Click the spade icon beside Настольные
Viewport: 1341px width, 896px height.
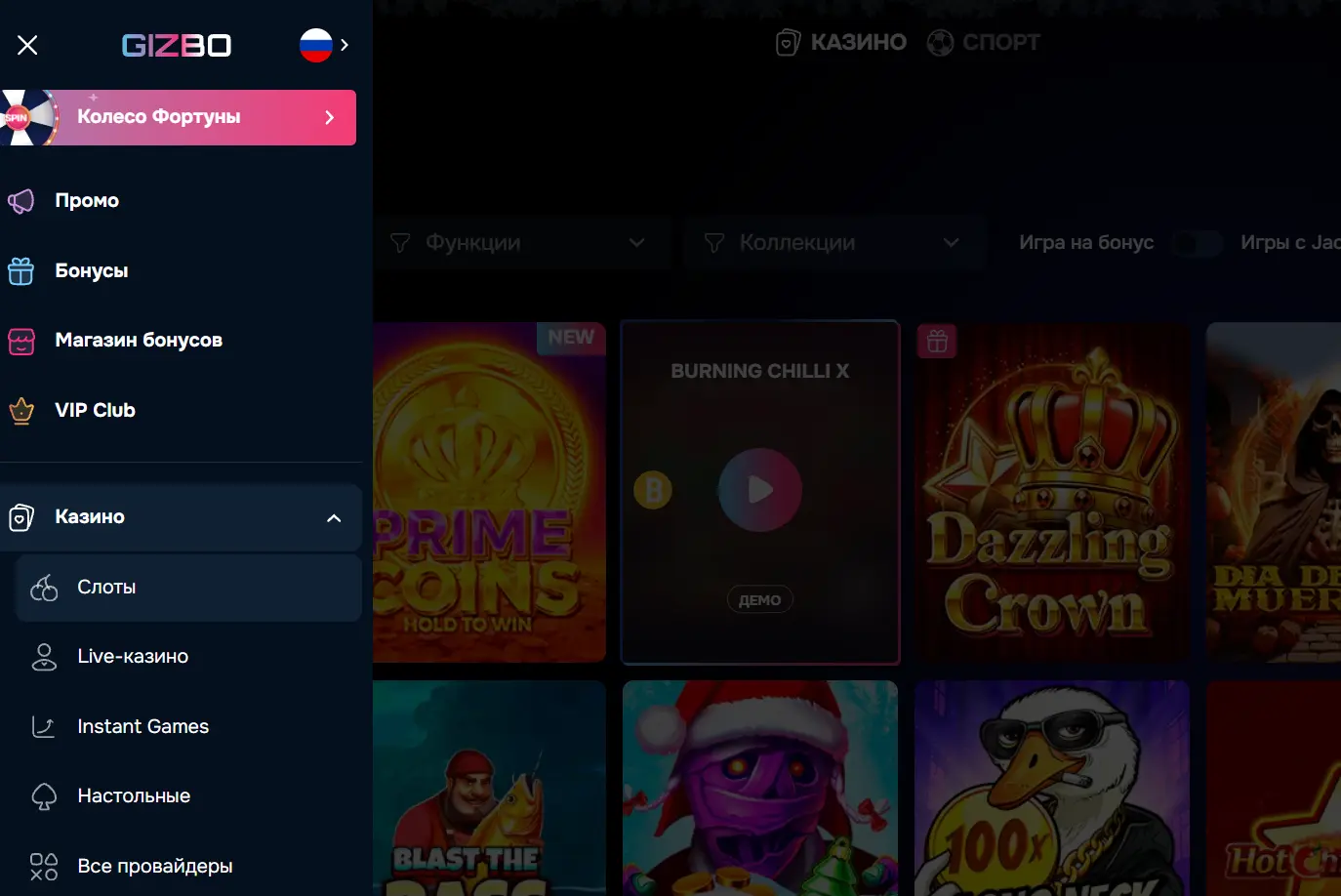point(44,797)
